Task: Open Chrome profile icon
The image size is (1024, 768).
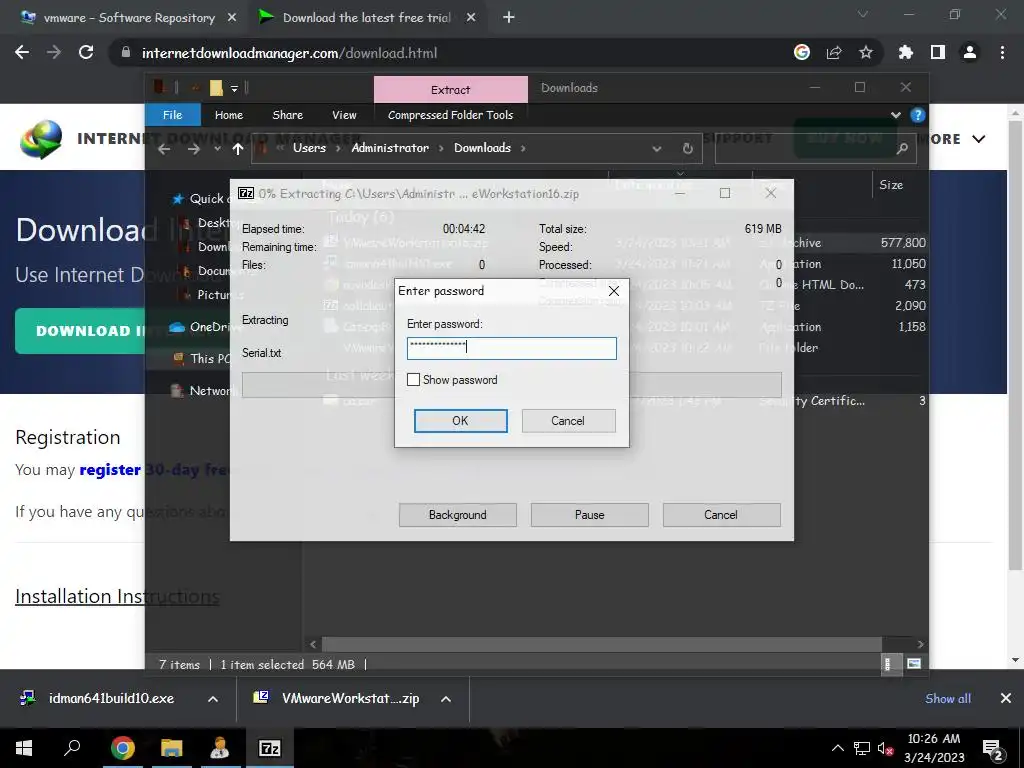Action: pos(970,53)
